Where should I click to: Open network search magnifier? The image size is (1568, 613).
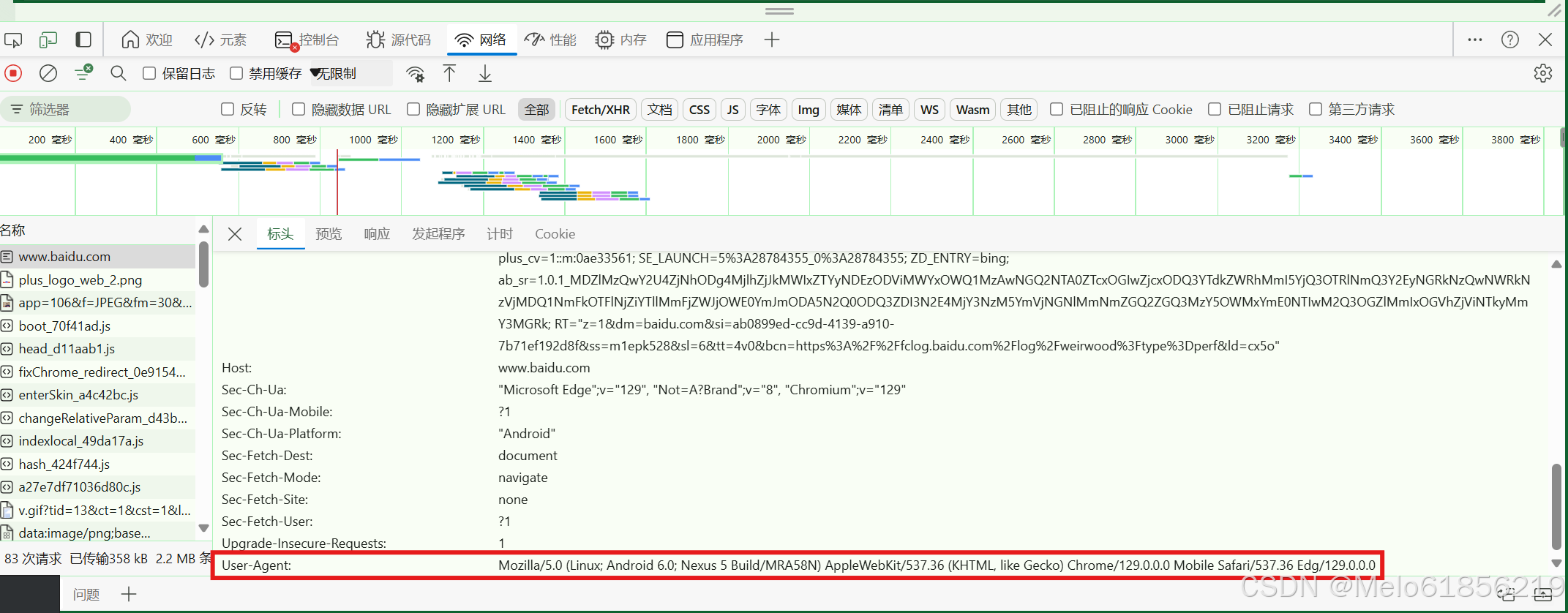(119, 73)
